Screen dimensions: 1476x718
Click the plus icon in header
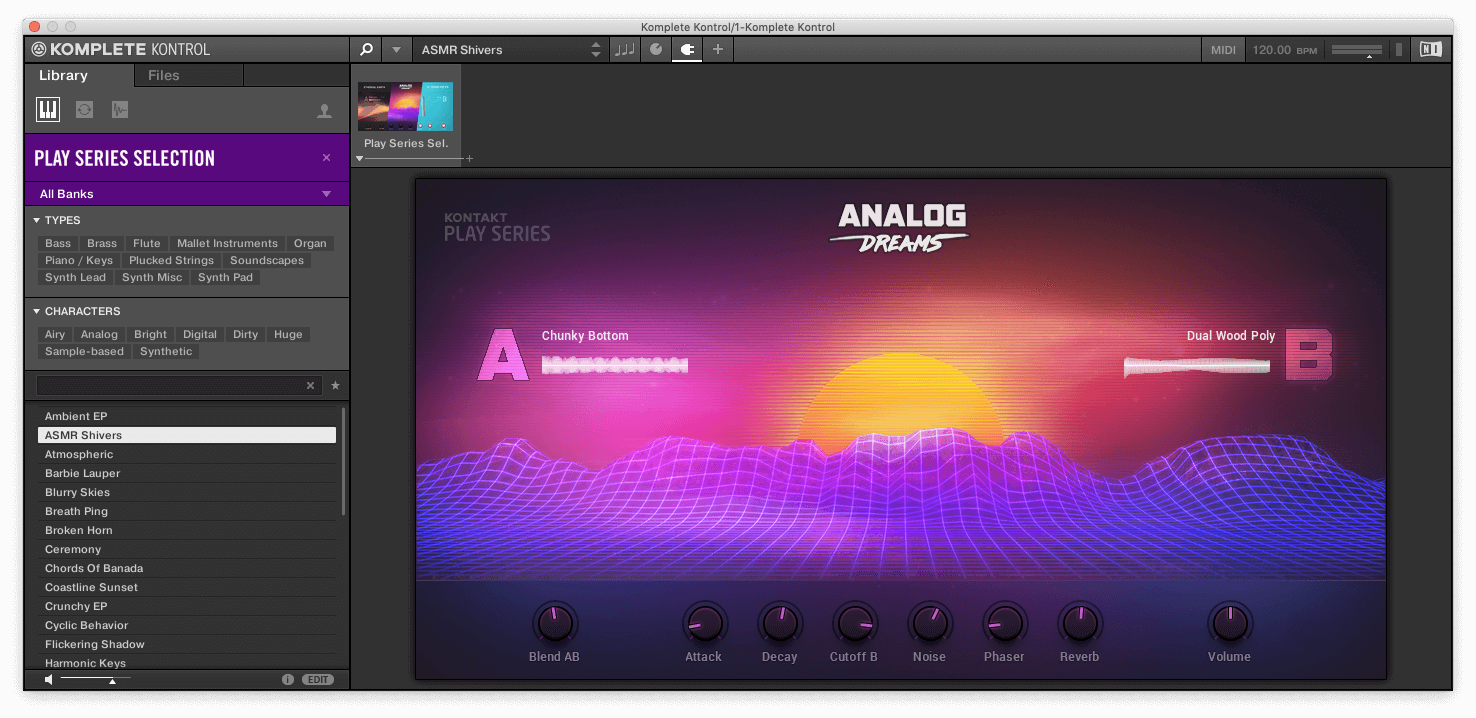pos(717,49)
